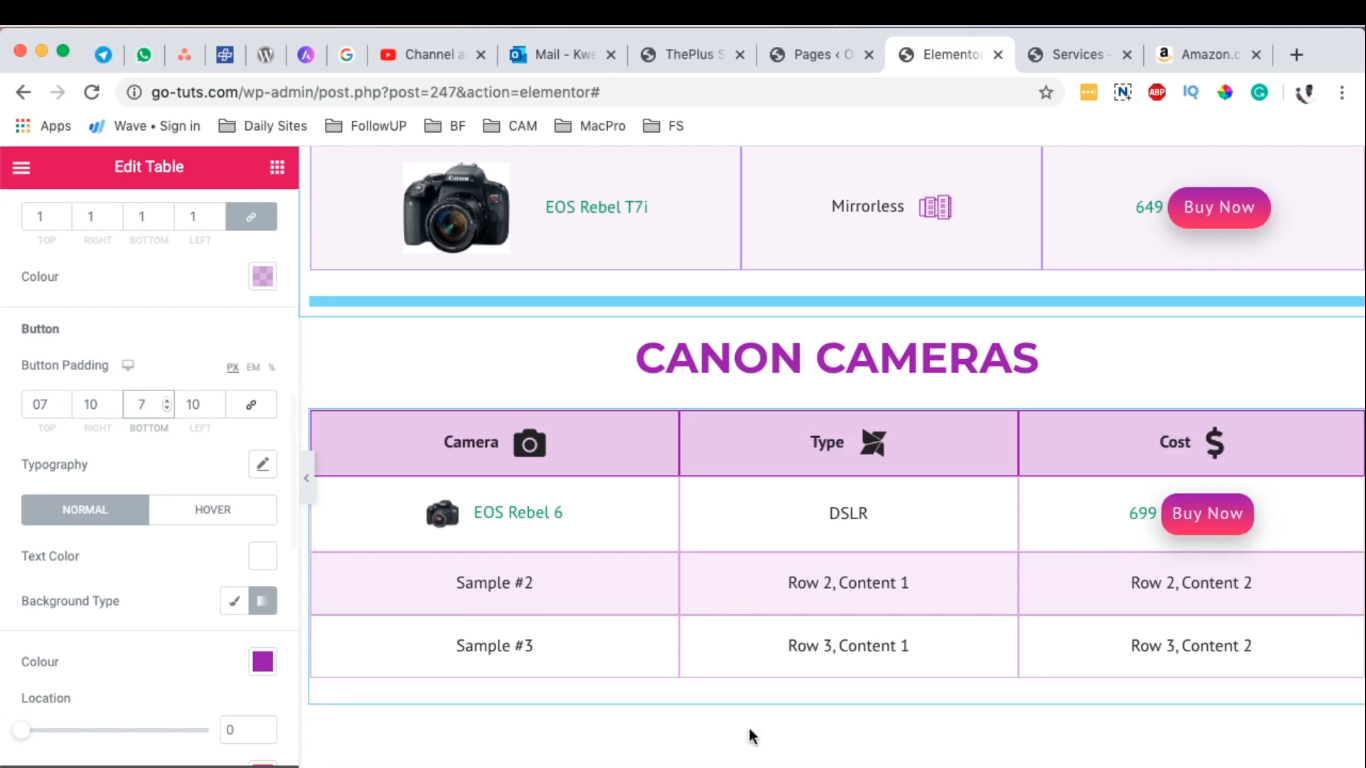Screen dimensions: 1366x768
Task: Open the Apps bookmarks shortcut
Action: (x=43, y=126)
